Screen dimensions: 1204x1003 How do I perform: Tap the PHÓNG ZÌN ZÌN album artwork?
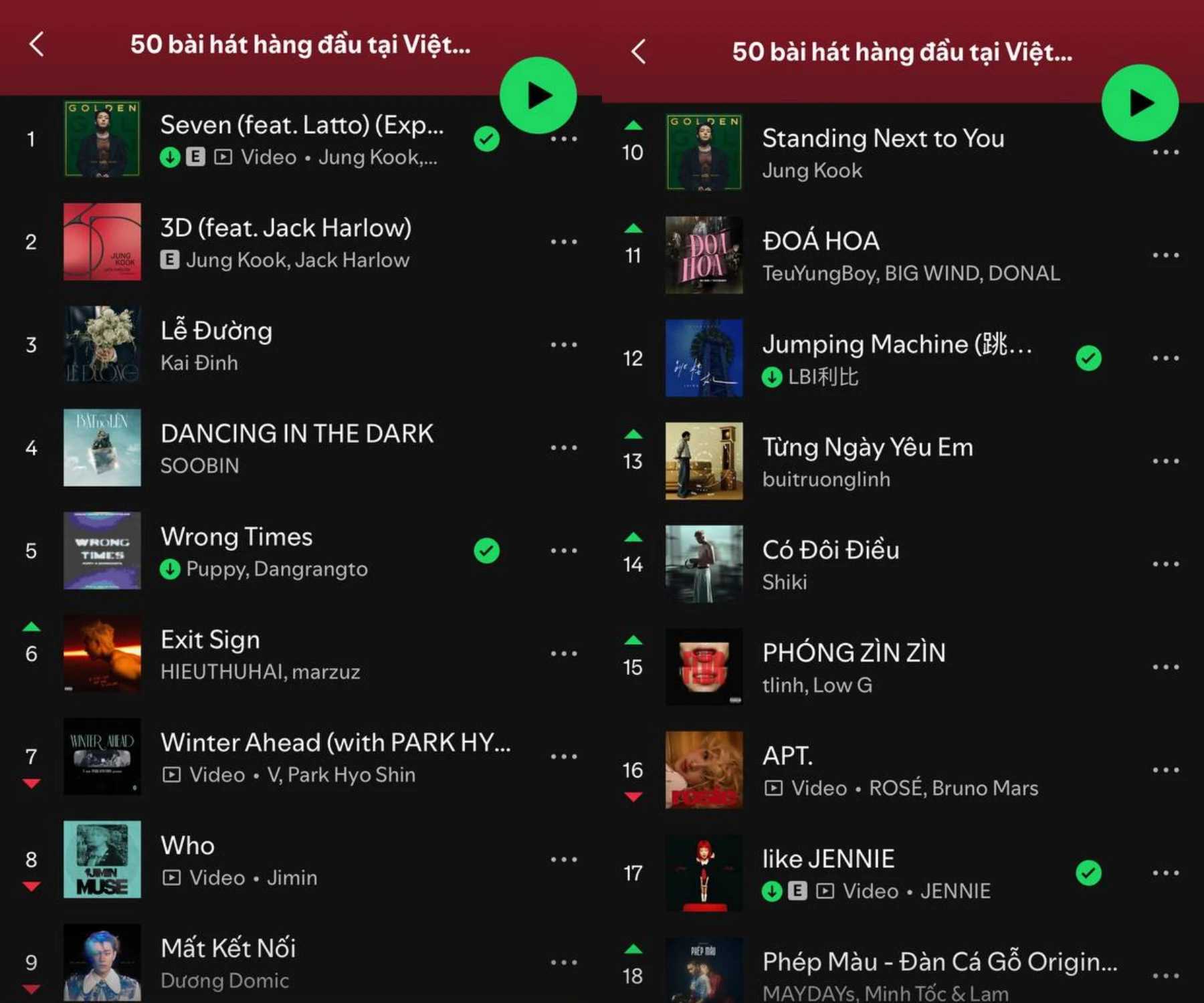tap(704, 667)
